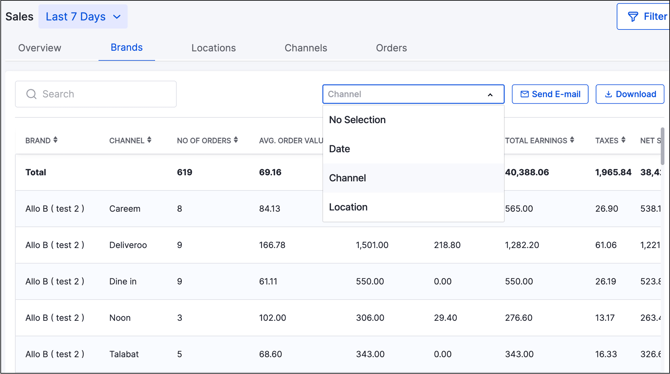Click the Send E-mail button
This screenshot has height=374, width=670.
coord(550,94)
